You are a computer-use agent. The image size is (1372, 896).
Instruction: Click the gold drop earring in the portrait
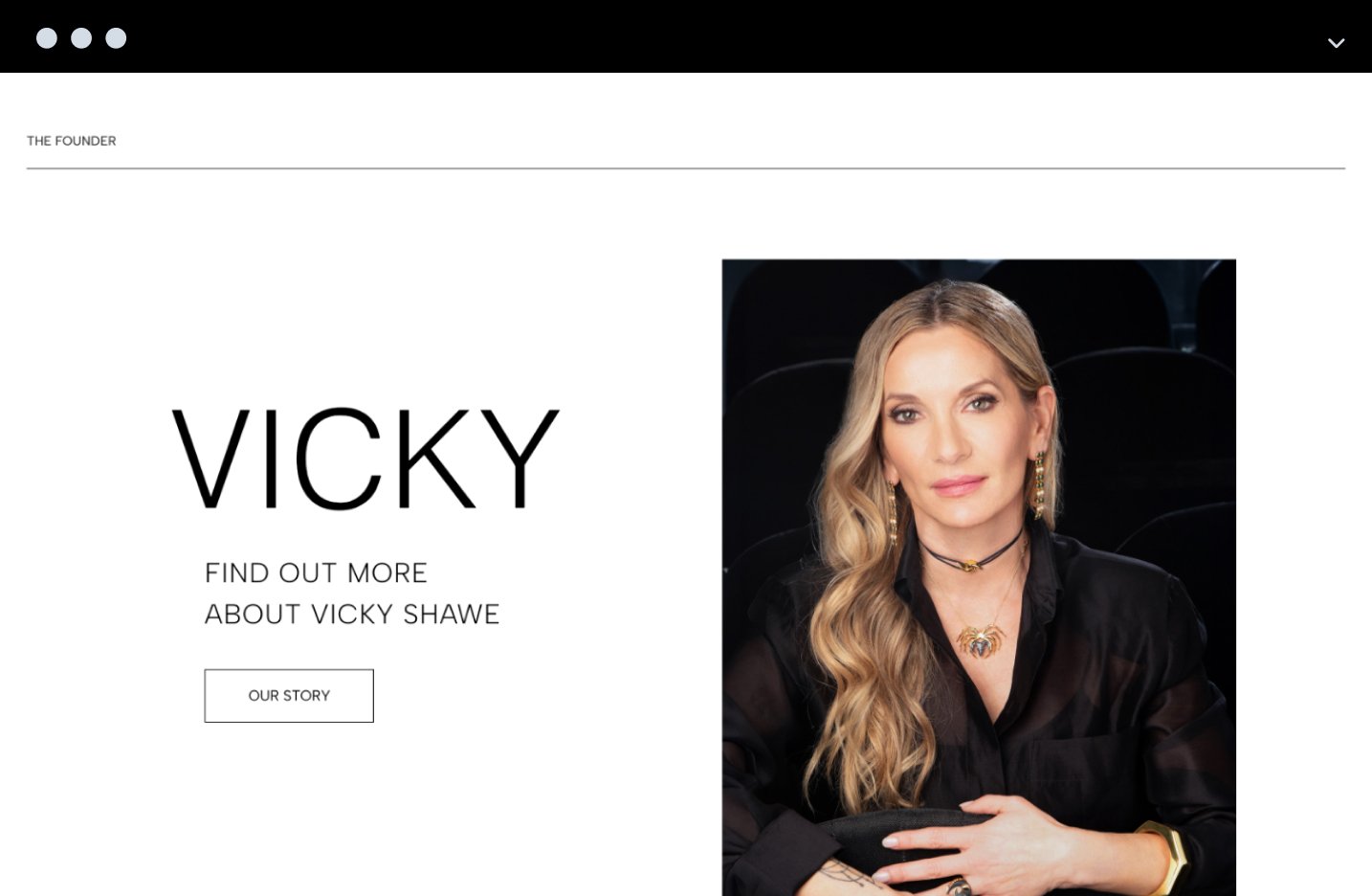tap(1039, 485)
